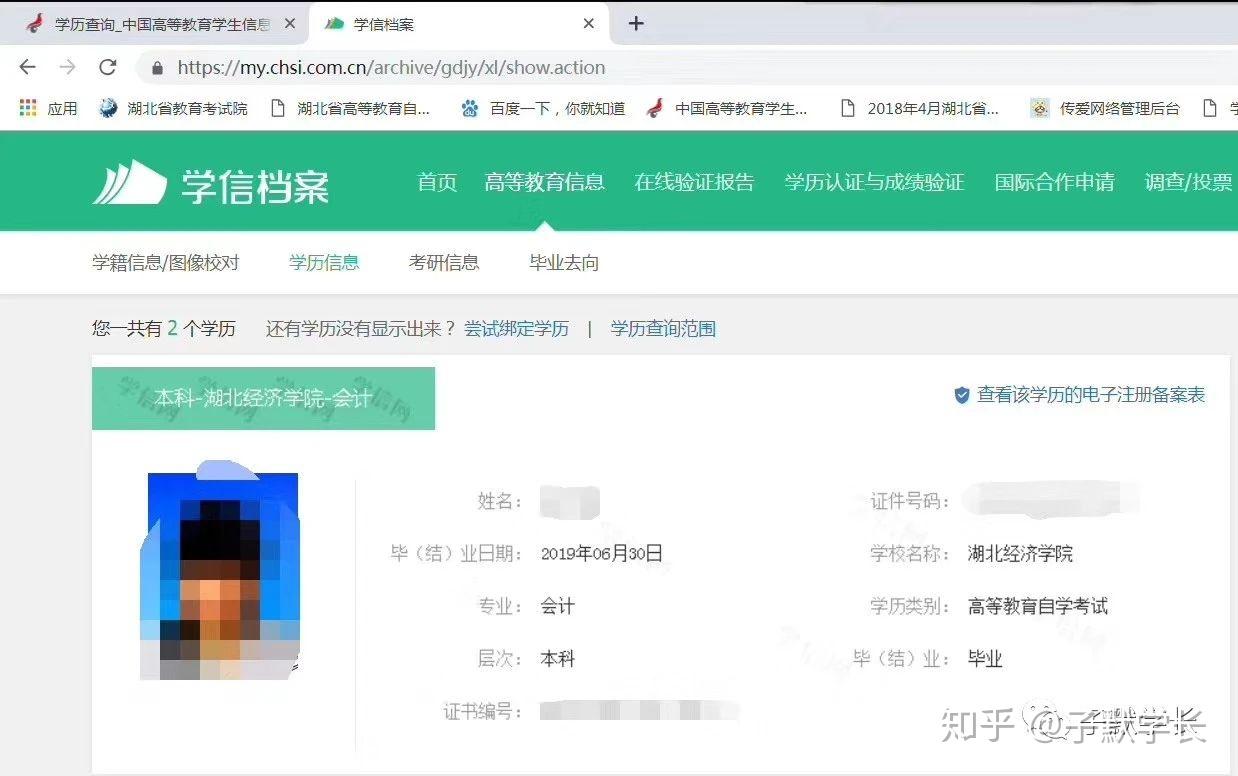This screenshot has width=1238, height=776.
Task: Open 学历认证与成绩验证 in the navigation bar
Action: coord(874,182)
